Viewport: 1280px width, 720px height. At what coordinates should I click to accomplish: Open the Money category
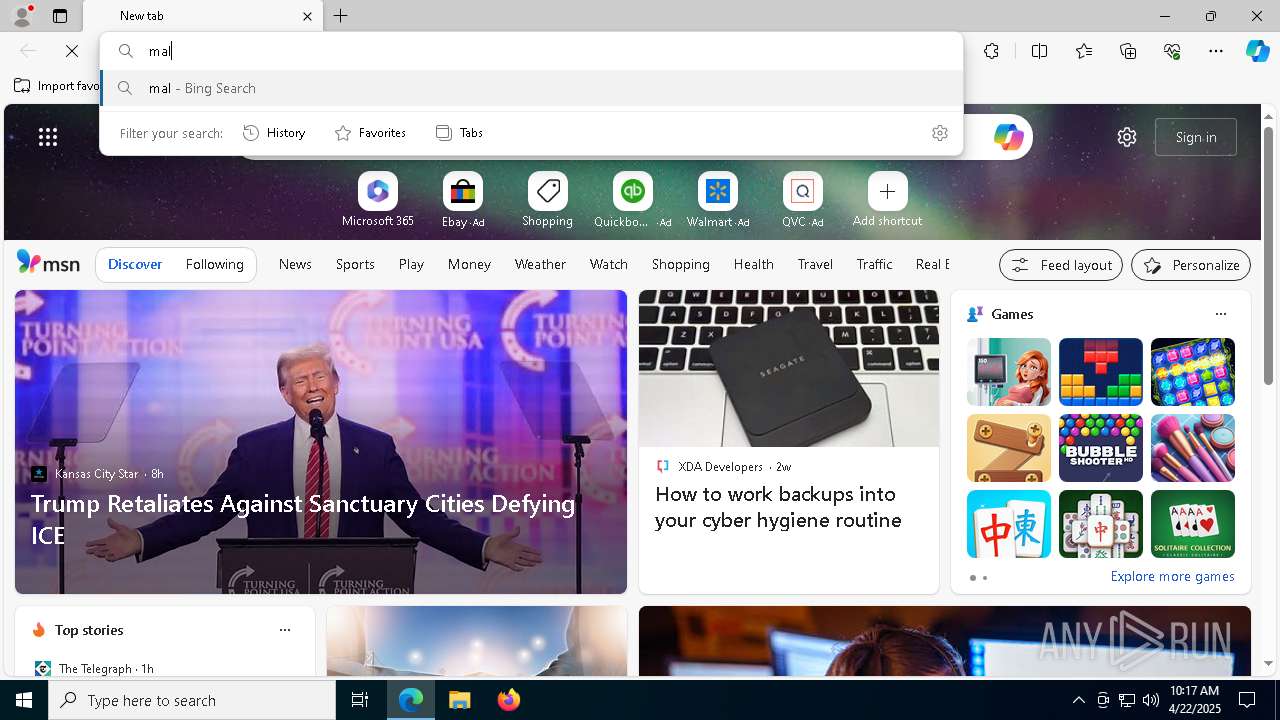click(x=469, y=264)
